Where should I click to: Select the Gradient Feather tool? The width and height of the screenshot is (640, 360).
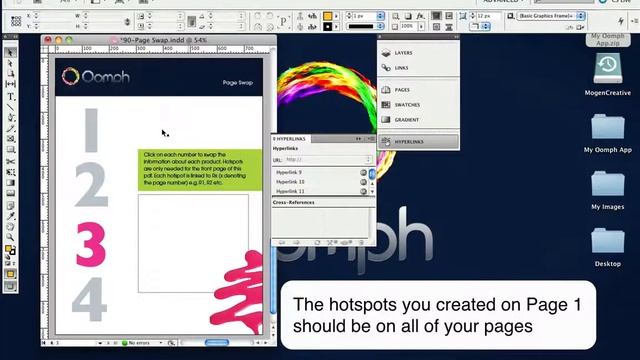click(10, 193)
